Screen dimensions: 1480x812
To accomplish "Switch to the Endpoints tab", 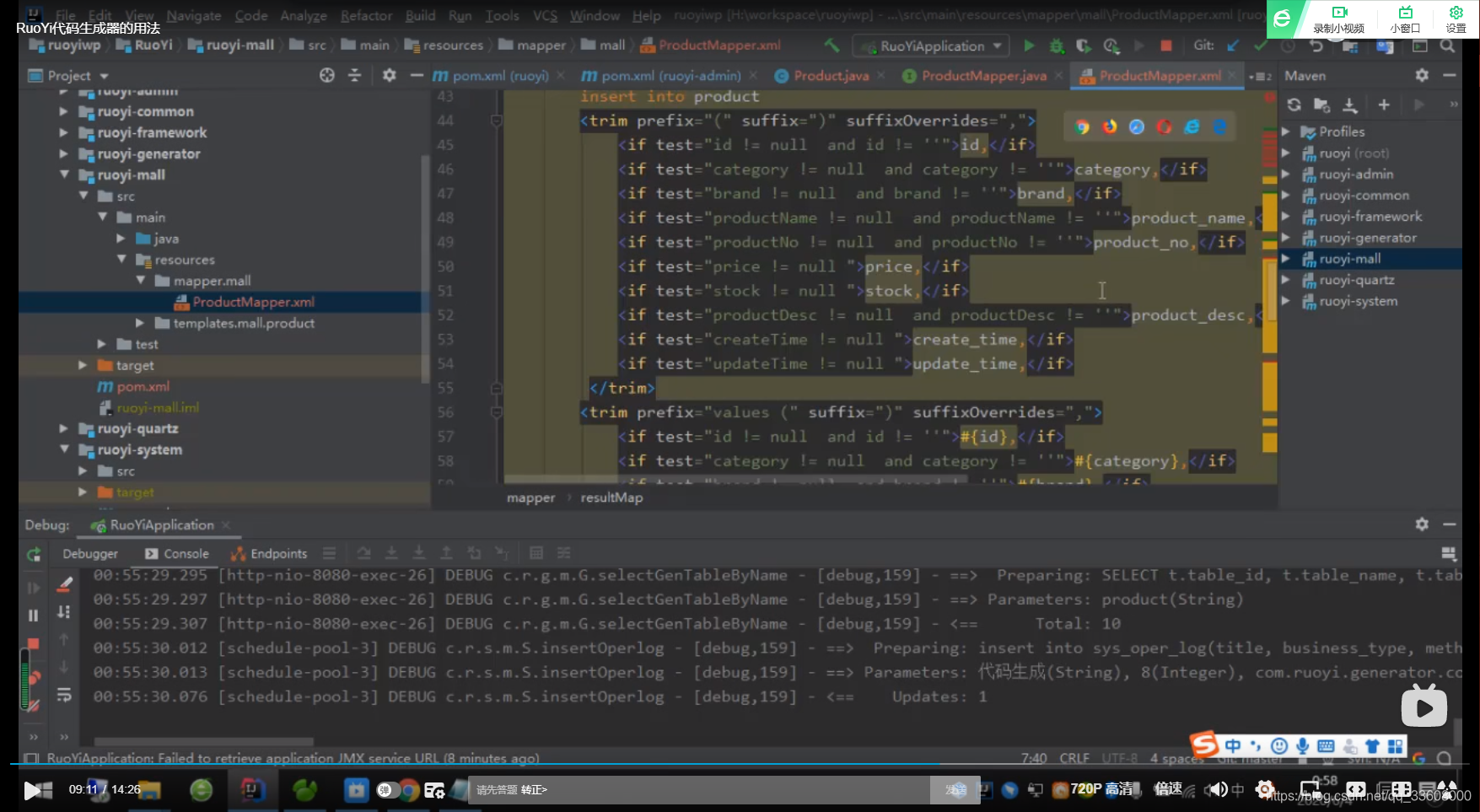I will point(270,553).
